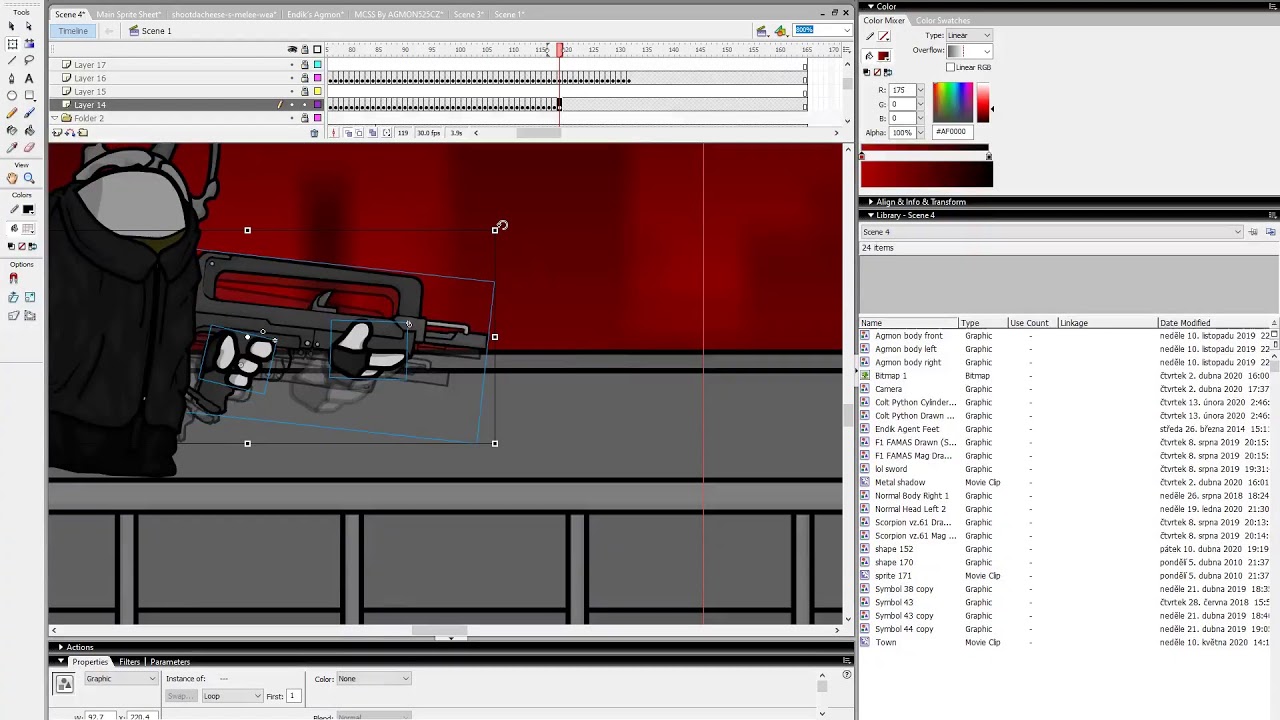The image size is (1280, 720).
Task: Toggle Onion Skin Outlines in timeline
Action: (359, 133)
